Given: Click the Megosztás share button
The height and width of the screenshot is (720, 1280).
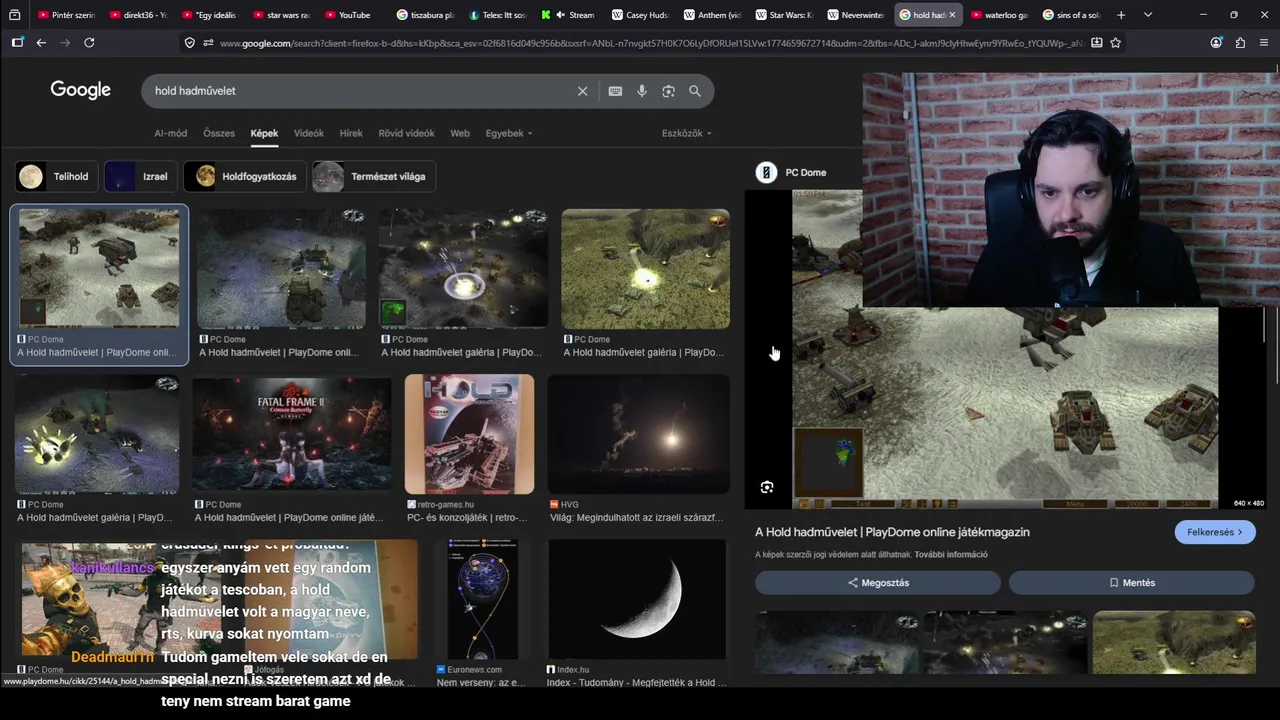Looking at the screenshot, I should click(878, 583).
